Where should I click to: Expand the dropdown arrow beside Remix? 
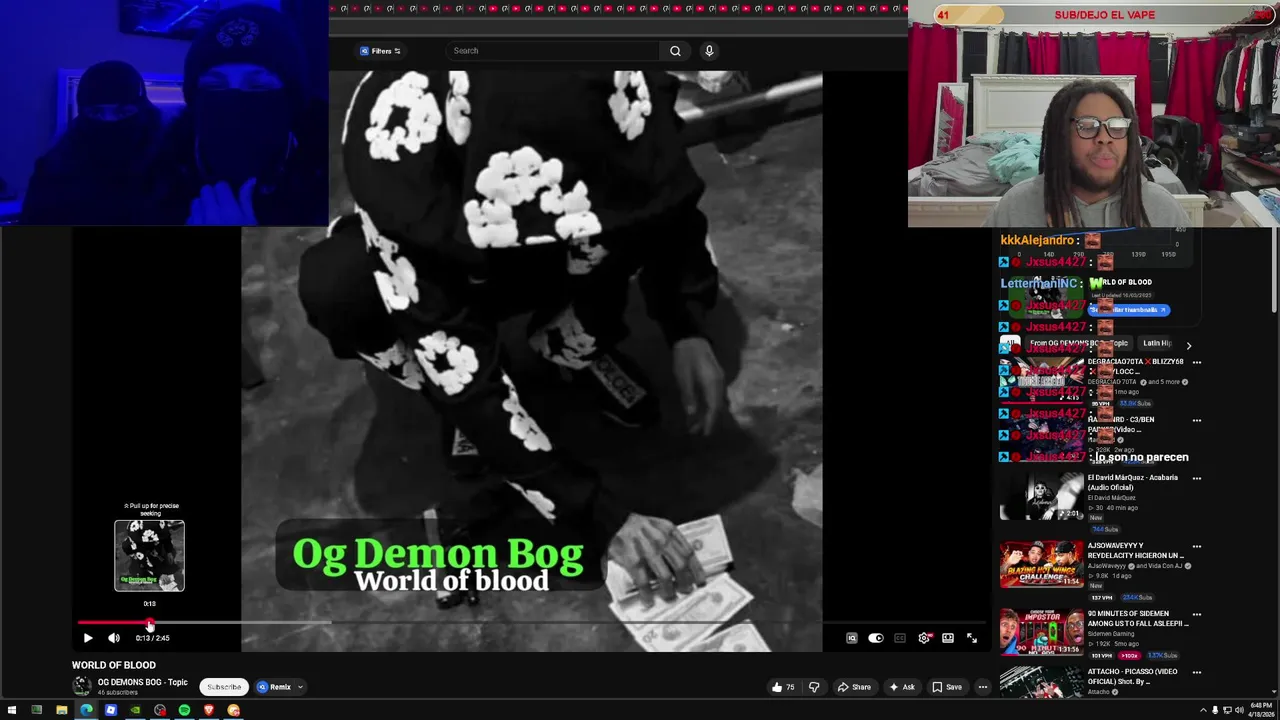tap(300, 687)
